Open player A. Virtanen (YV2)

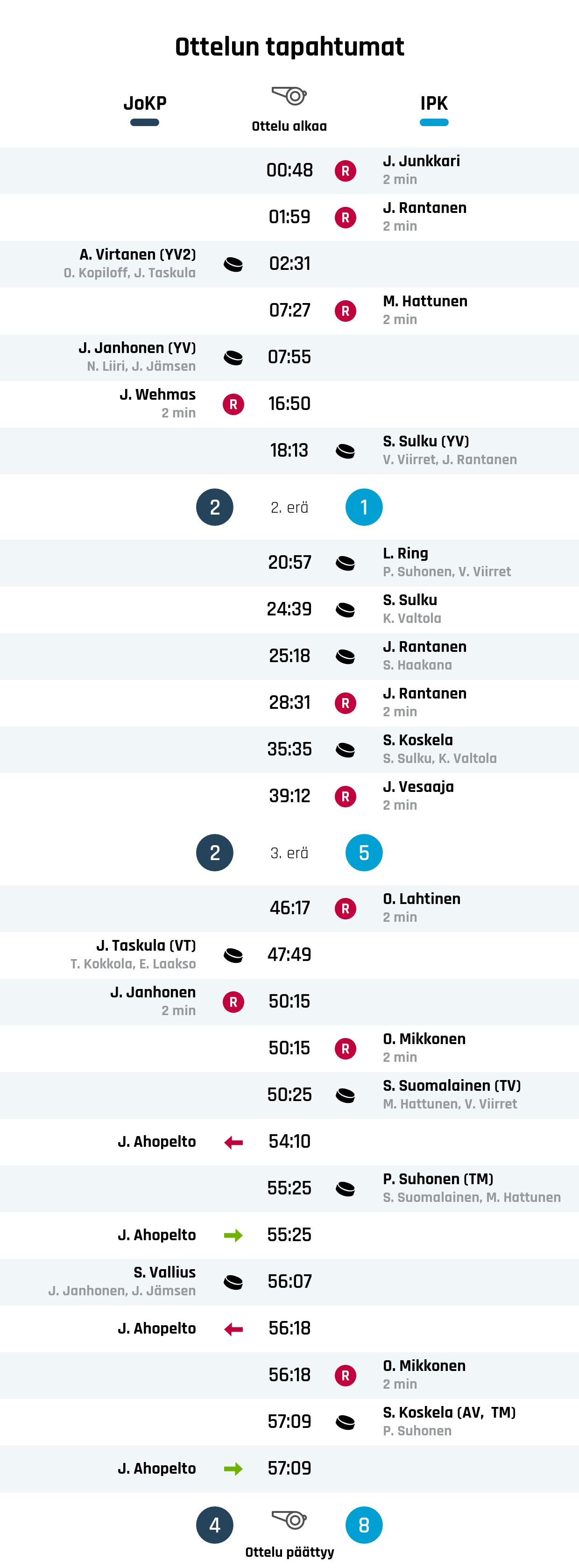tap(138, 254)
